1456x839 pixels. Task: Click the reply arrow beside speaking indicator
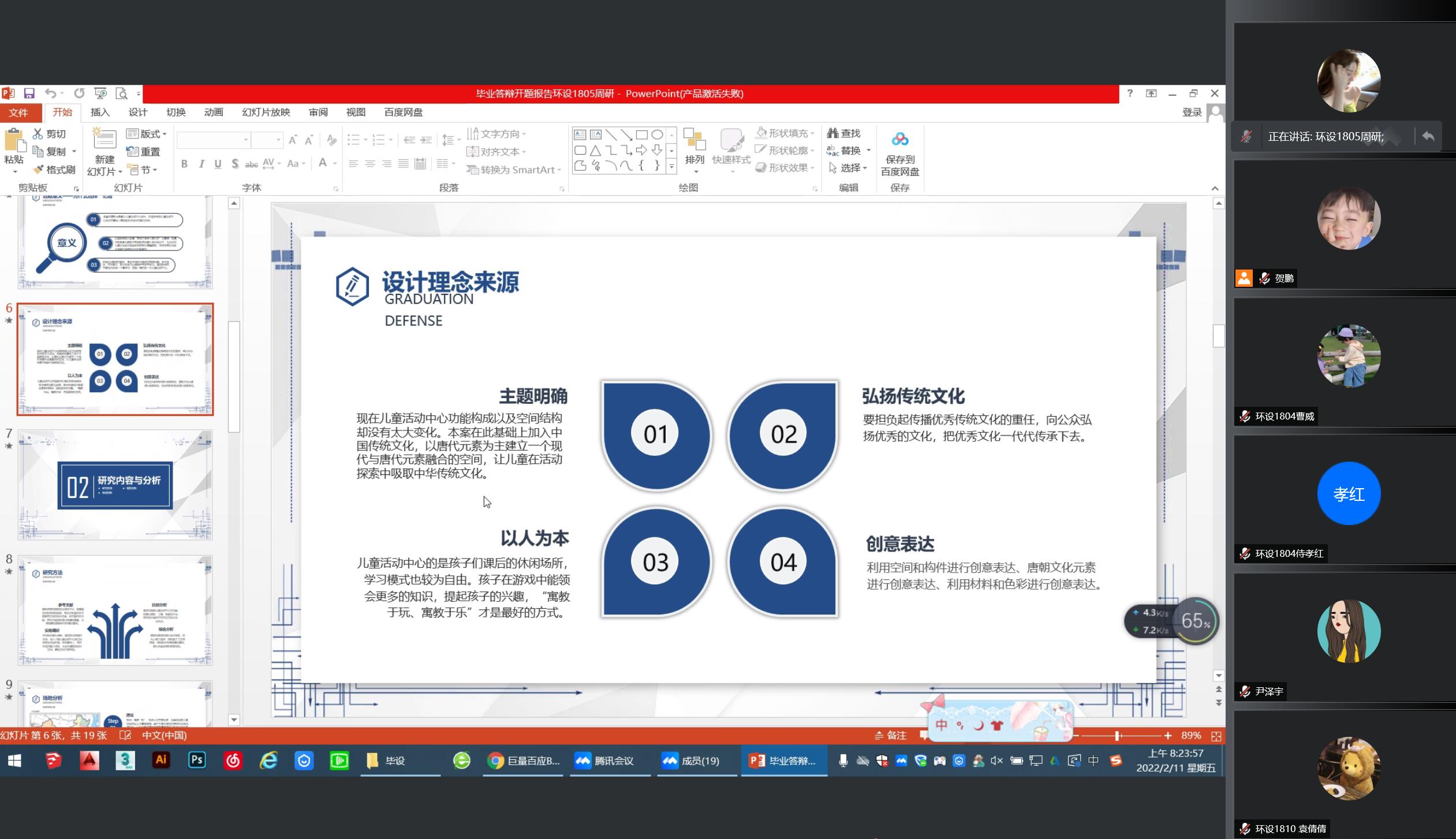[x=1429, y=136]
